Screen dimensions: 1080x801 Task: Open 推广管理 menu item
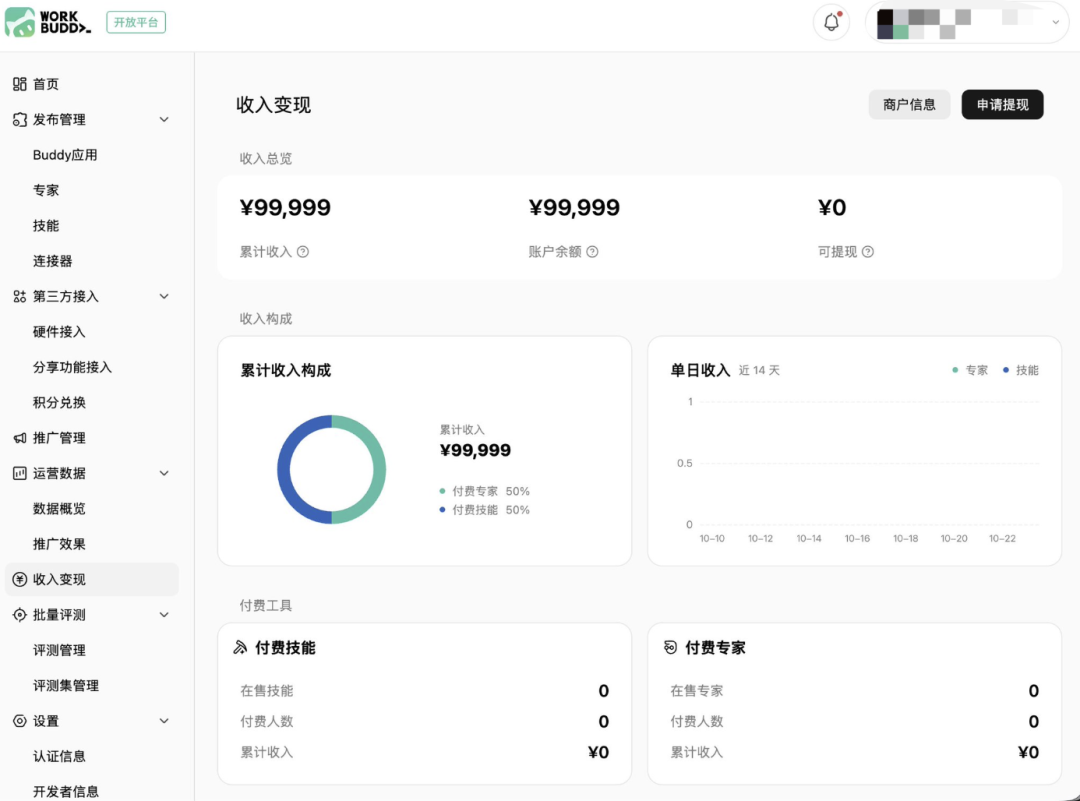[x=59, y=438]
